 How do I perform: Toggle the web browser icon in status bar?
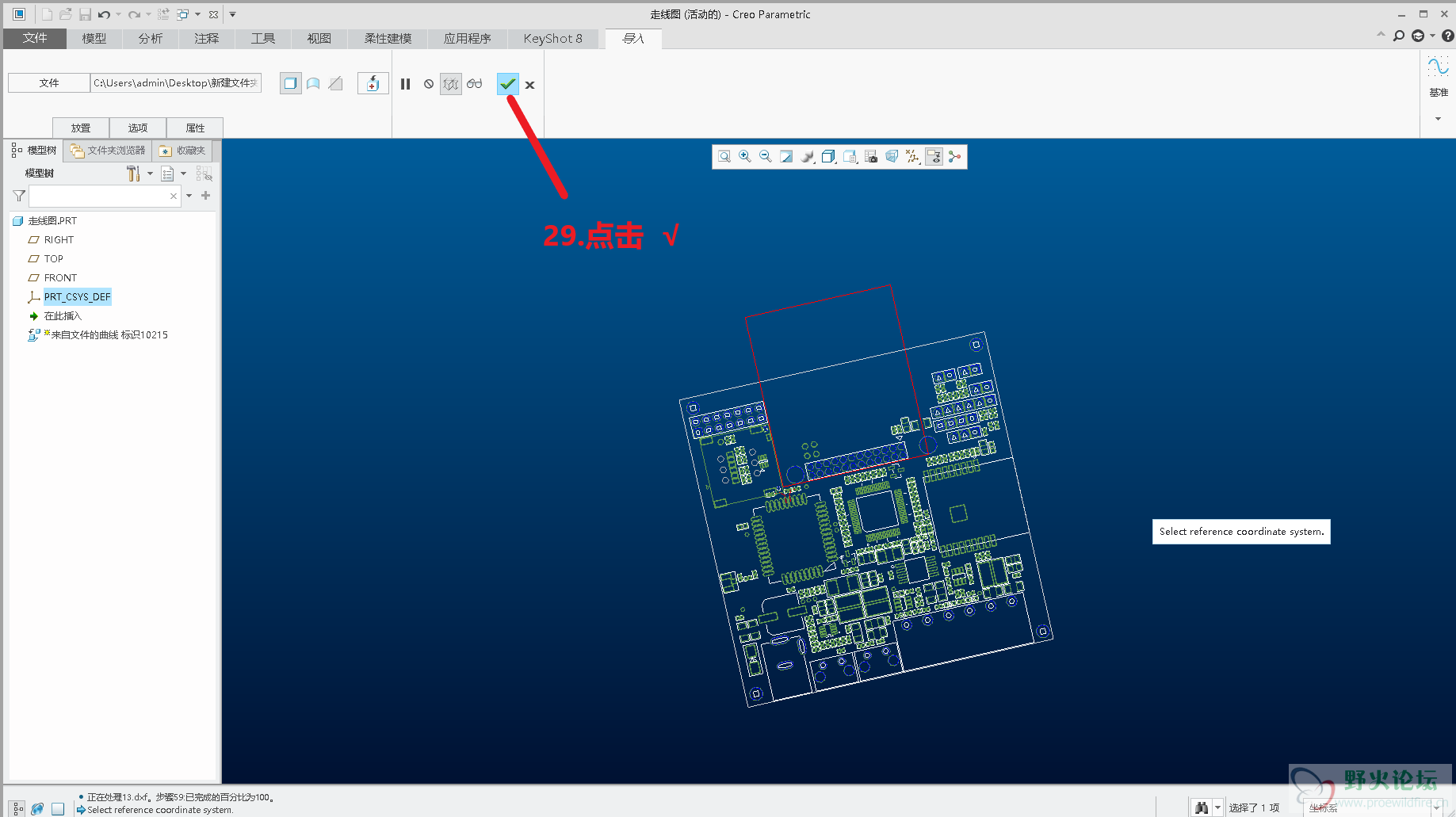(37, 809)
